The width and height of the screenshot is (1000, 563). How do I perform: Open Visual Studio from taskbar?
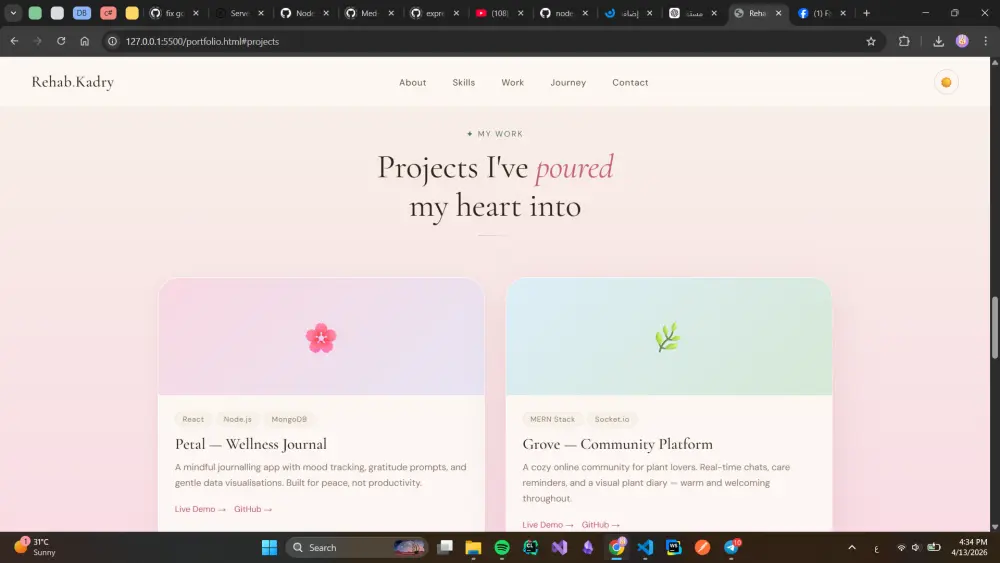pyautogui.click(x=559, y=547)
